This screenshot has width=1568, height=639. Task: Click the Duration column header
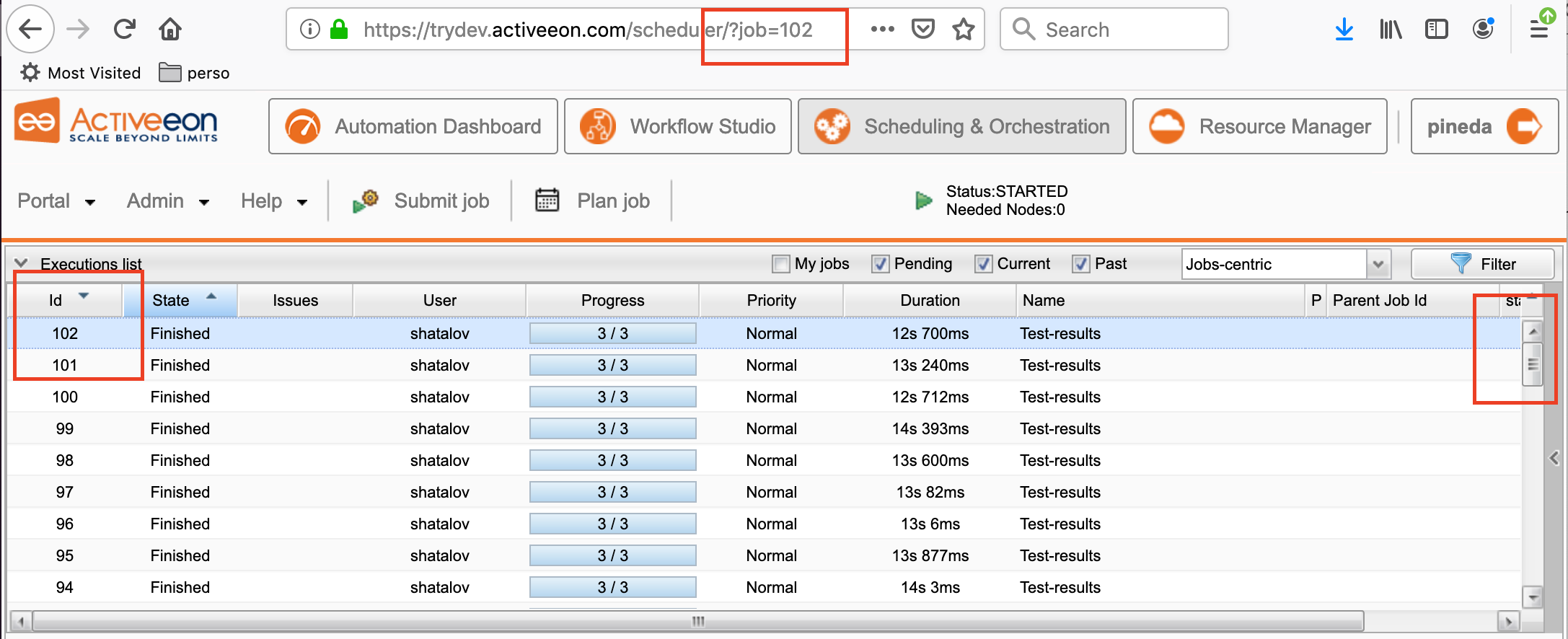click(930, 300)
